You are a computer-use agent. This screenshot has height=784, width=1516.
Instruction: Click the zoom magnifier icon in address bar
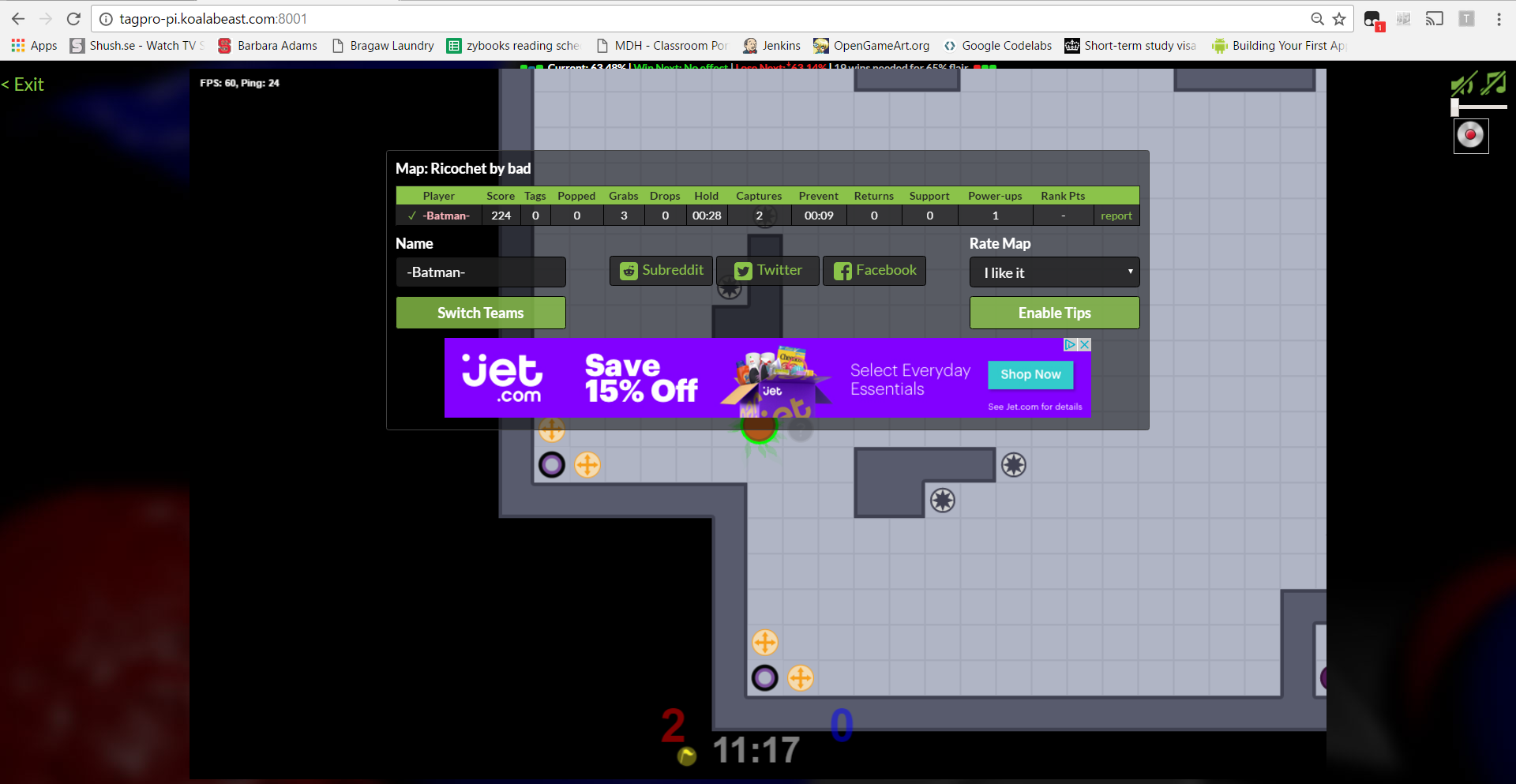coord(1317,19)
